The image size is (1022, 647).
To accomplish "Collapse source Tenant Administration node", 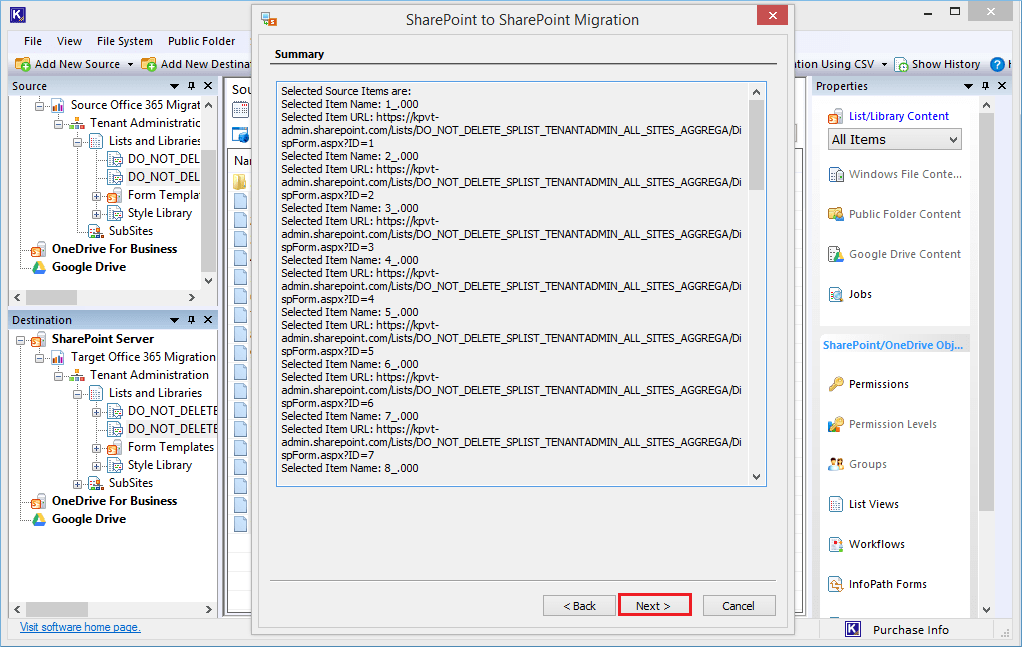I will tap(59, 123).
